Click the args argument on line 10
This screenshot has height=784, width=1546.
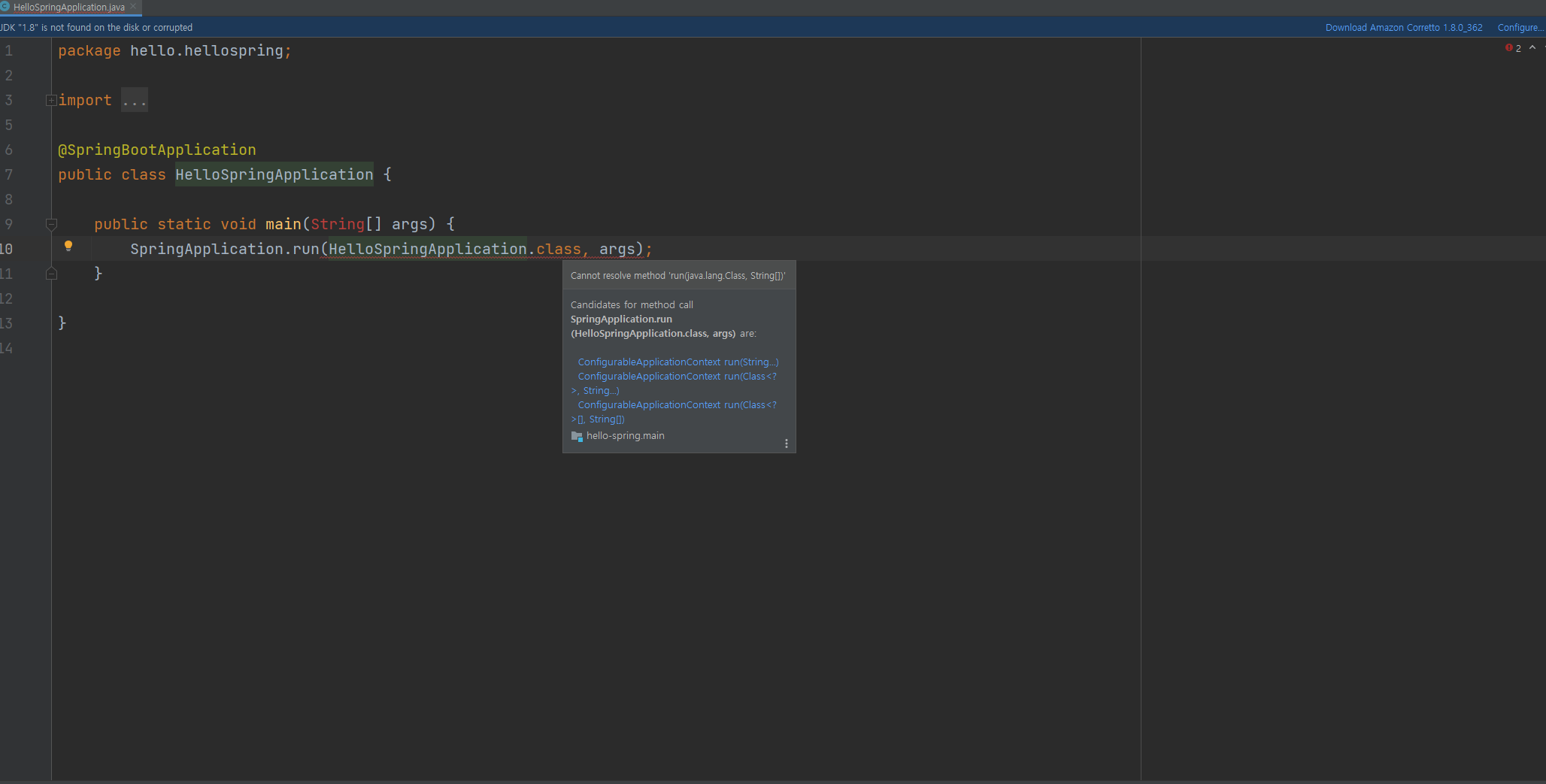click(x=617, y=249)
